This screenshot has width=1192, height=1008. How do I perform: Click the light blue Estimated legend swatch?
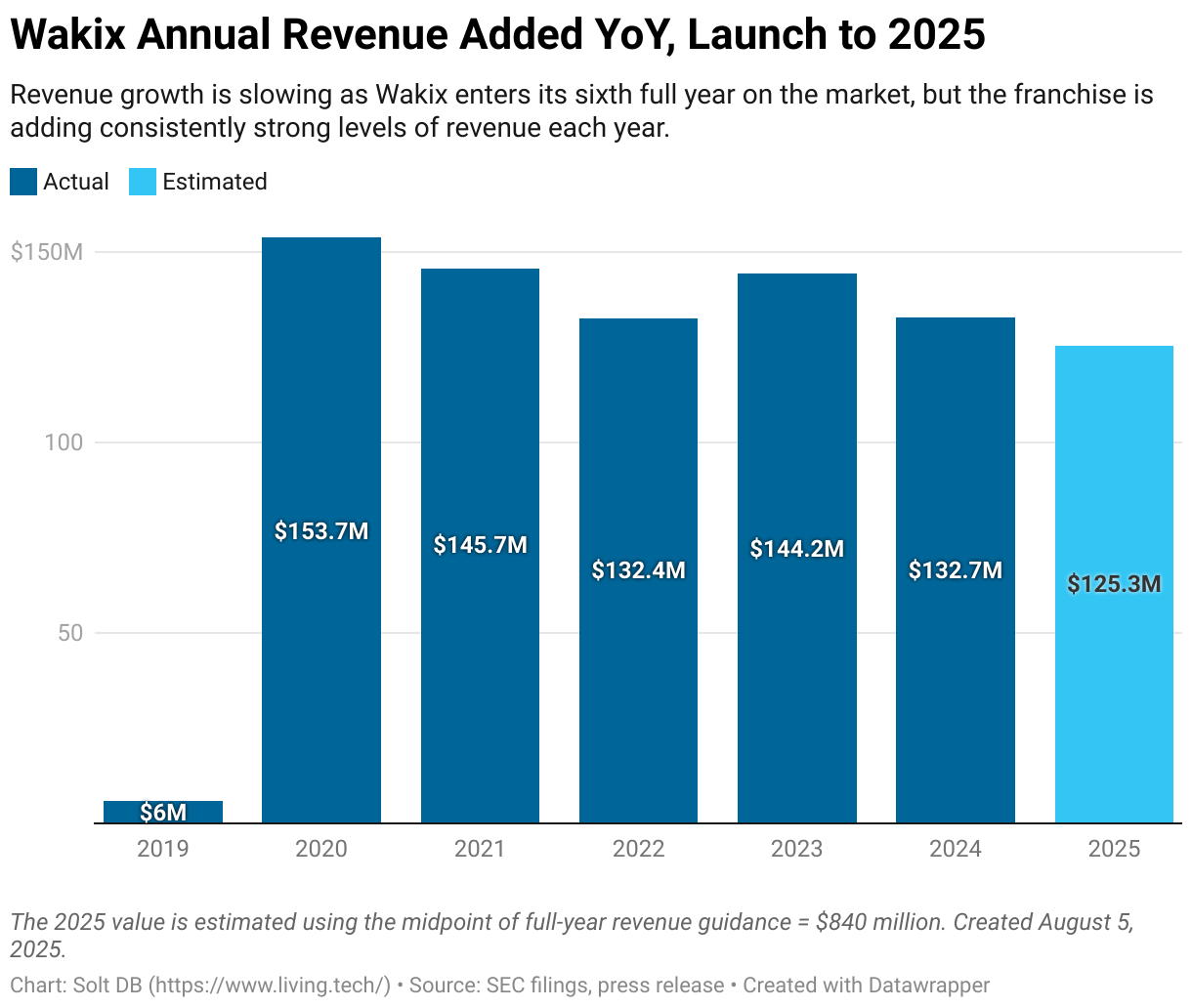pos(143,182)
